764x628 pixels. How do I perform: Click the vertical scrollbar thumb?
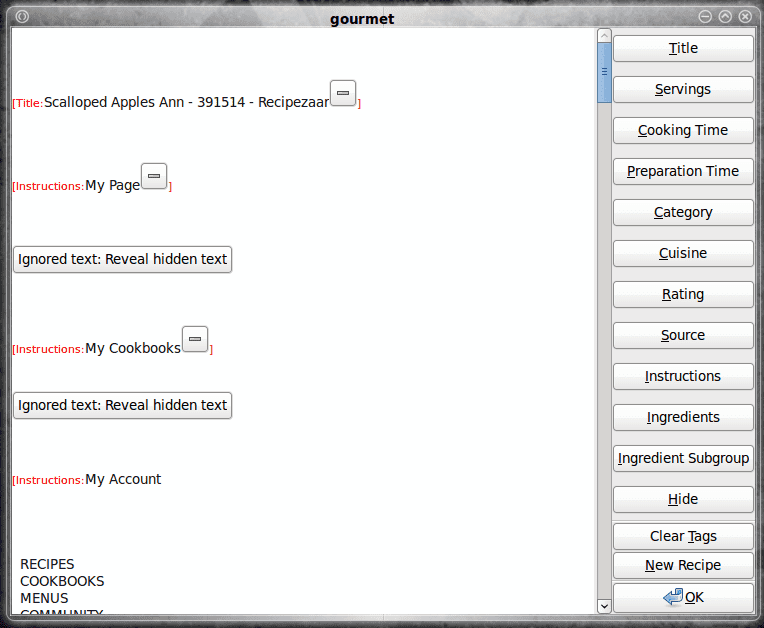tap(604, 73)
